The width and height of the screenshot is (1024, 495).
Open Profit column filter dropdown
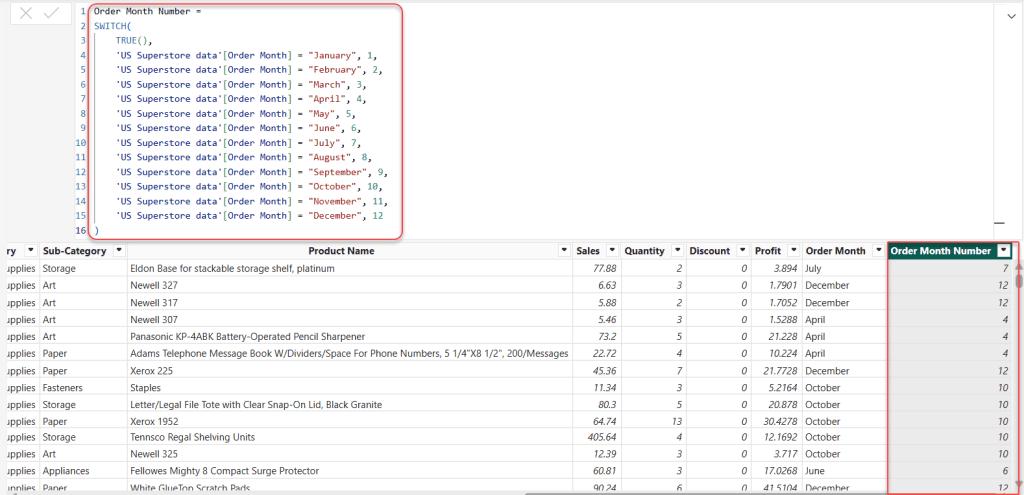pos(793,251)
